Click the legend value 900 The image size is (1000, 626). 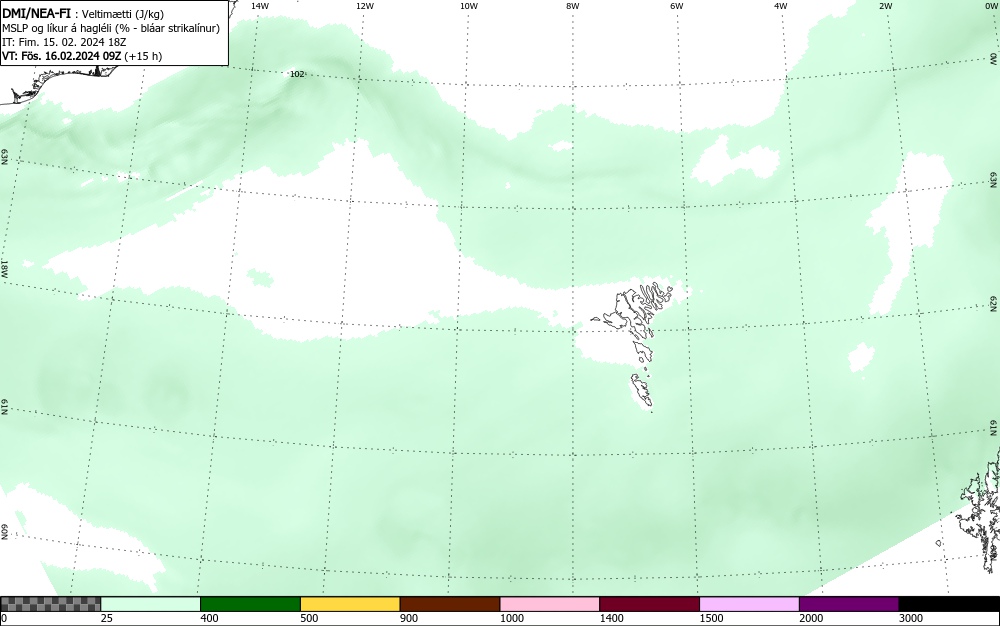click(x=409, y=618)
